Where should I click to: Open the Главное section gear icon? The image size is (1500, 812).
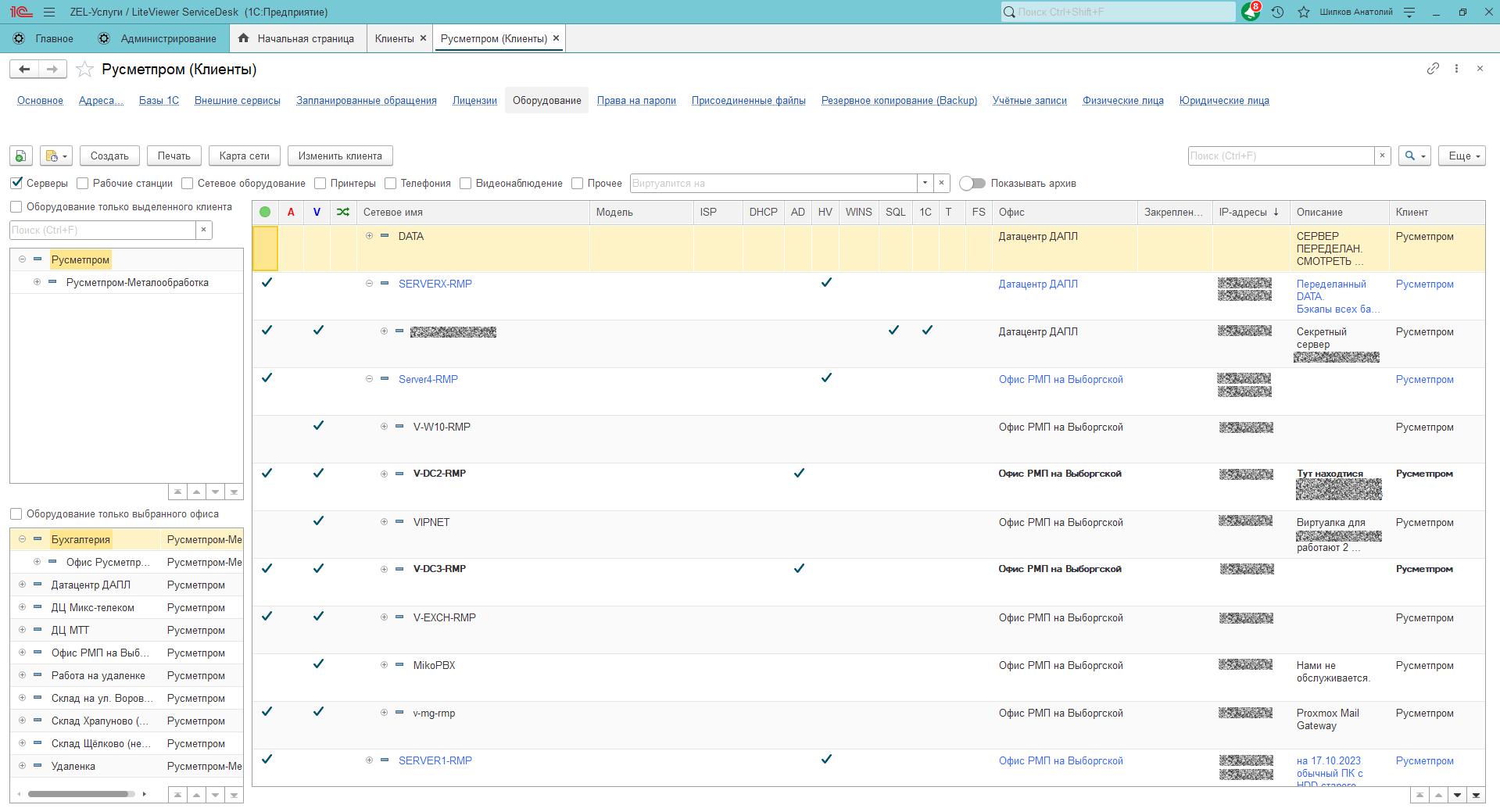click(19, 38)
